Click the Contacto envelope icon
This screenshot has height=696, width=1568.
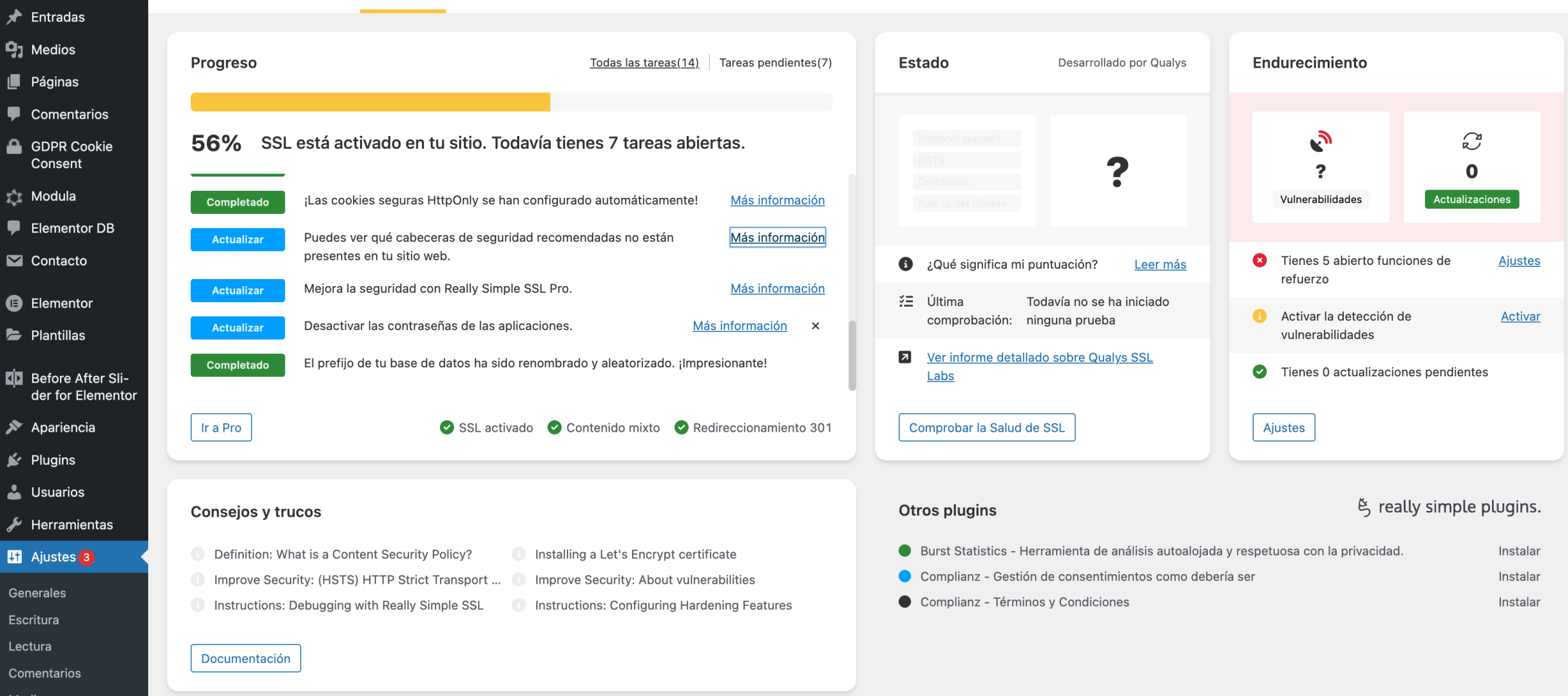pyautogui.click(x=14, y=261)
